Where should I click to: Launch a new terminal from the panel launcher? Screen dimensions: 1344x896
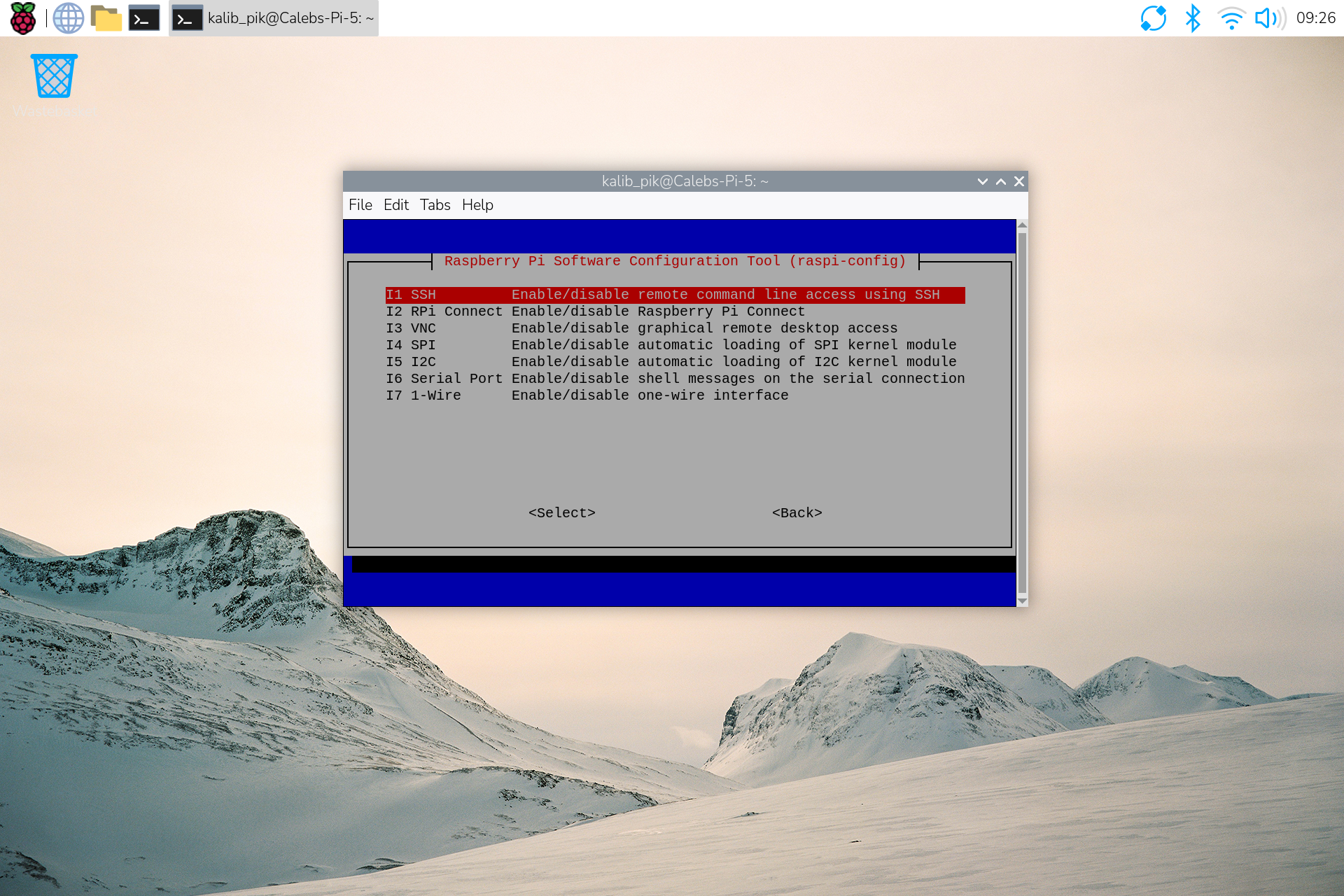tap(144, 18)
